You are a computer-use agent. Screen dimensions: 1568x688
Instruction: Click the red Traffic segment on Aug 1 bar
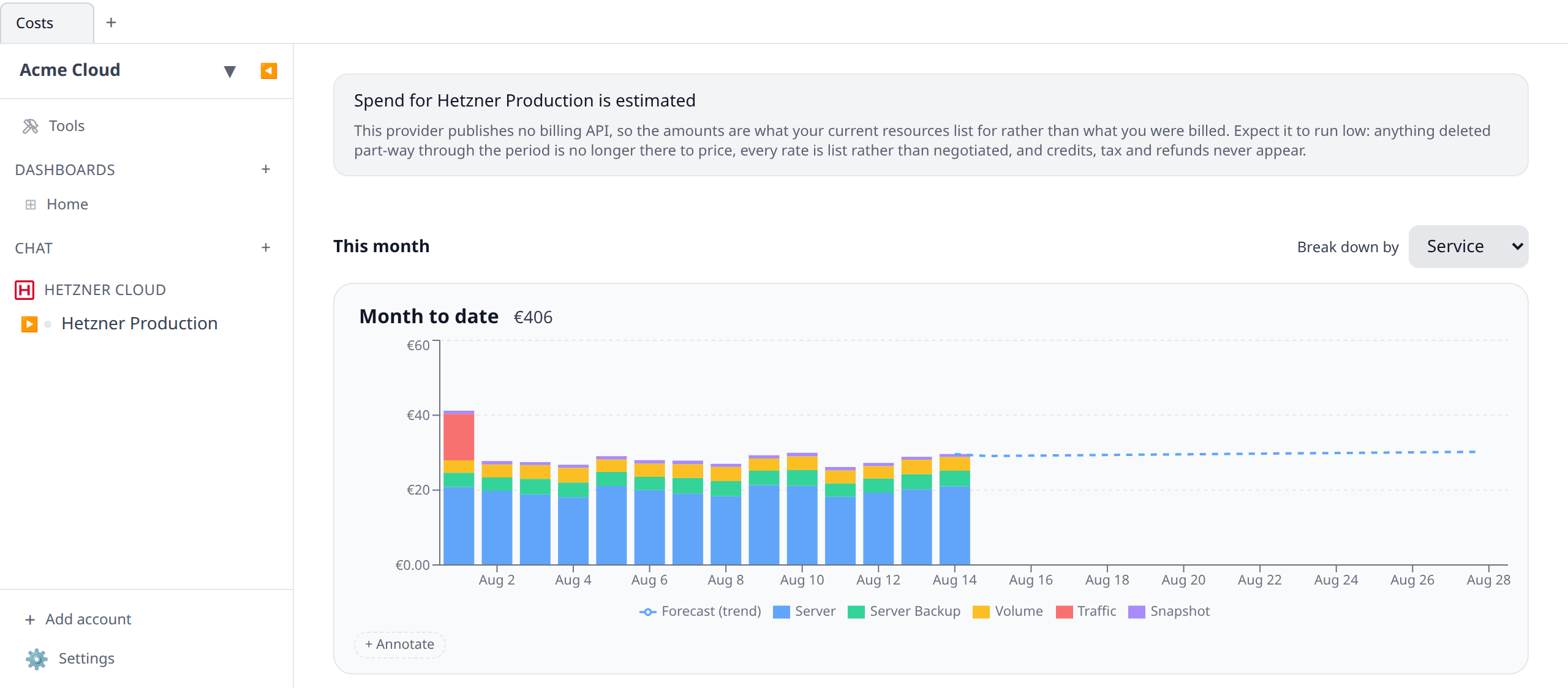459,437
